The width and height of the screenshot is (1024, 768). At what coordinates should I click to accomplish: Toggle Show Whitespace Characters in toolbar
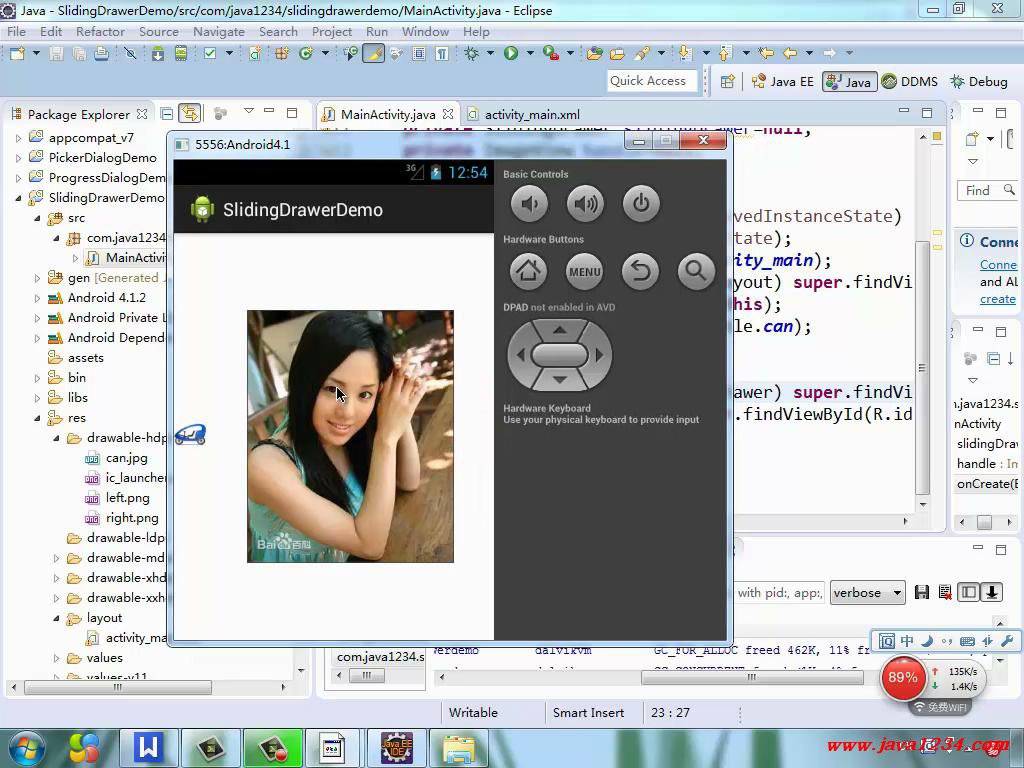pos(442,54)
